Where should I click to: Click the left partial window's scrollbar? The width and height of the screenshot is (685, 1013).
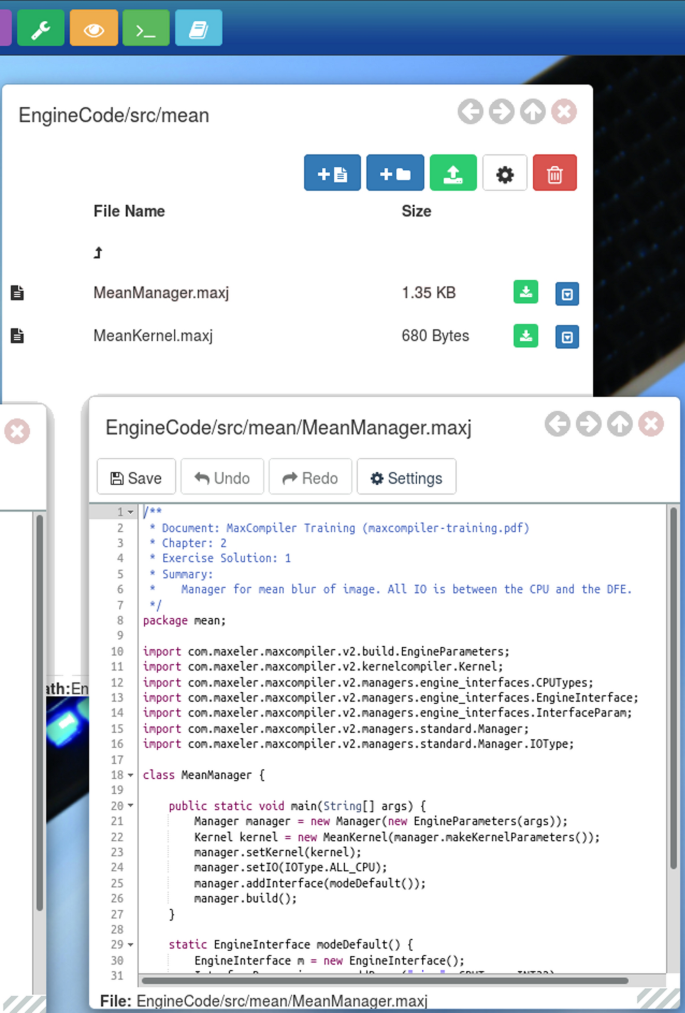(x=39, y=714)
